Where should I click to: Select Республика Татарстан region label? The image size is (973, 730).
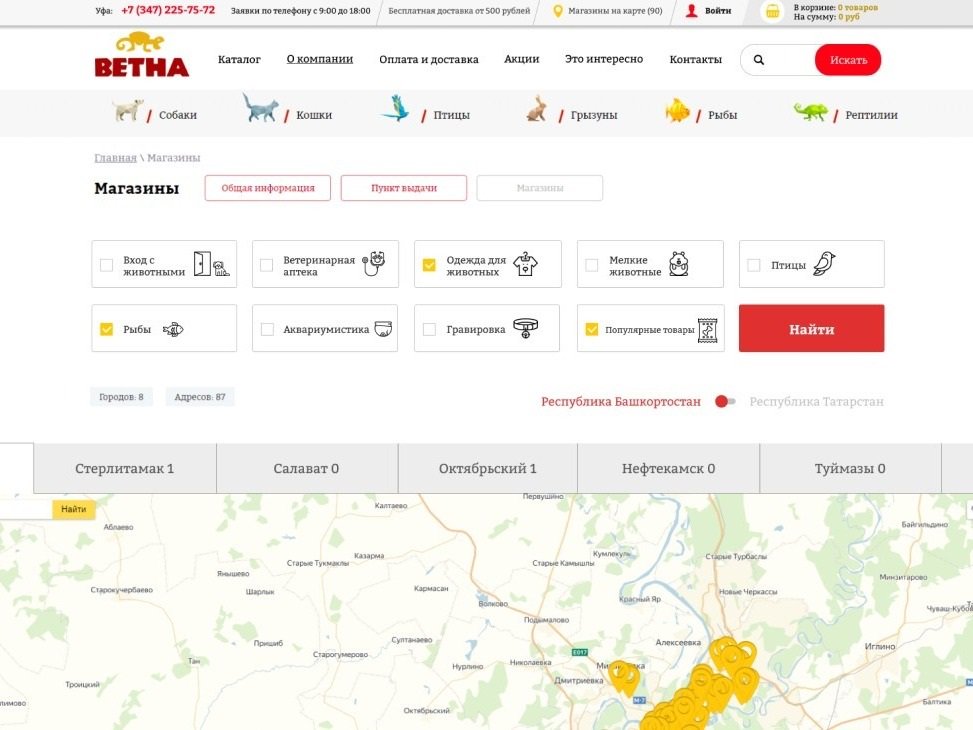pos(817,402)
